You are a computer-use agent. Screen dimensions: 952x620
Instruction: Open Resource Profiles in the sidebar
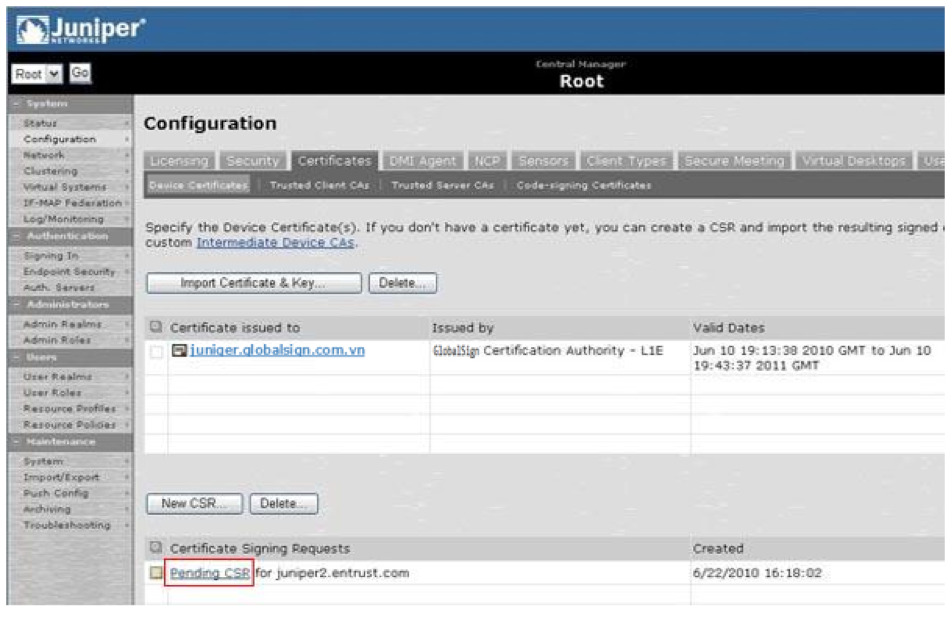[69, 409]
